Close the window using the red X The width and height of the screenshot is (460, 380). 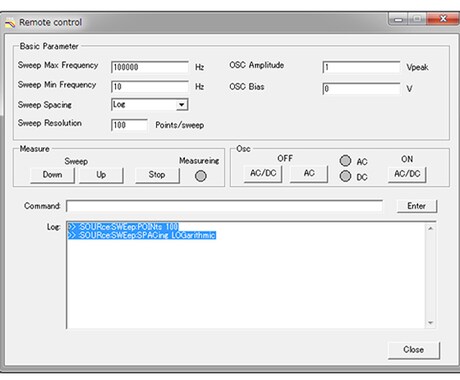click(443, 19)
